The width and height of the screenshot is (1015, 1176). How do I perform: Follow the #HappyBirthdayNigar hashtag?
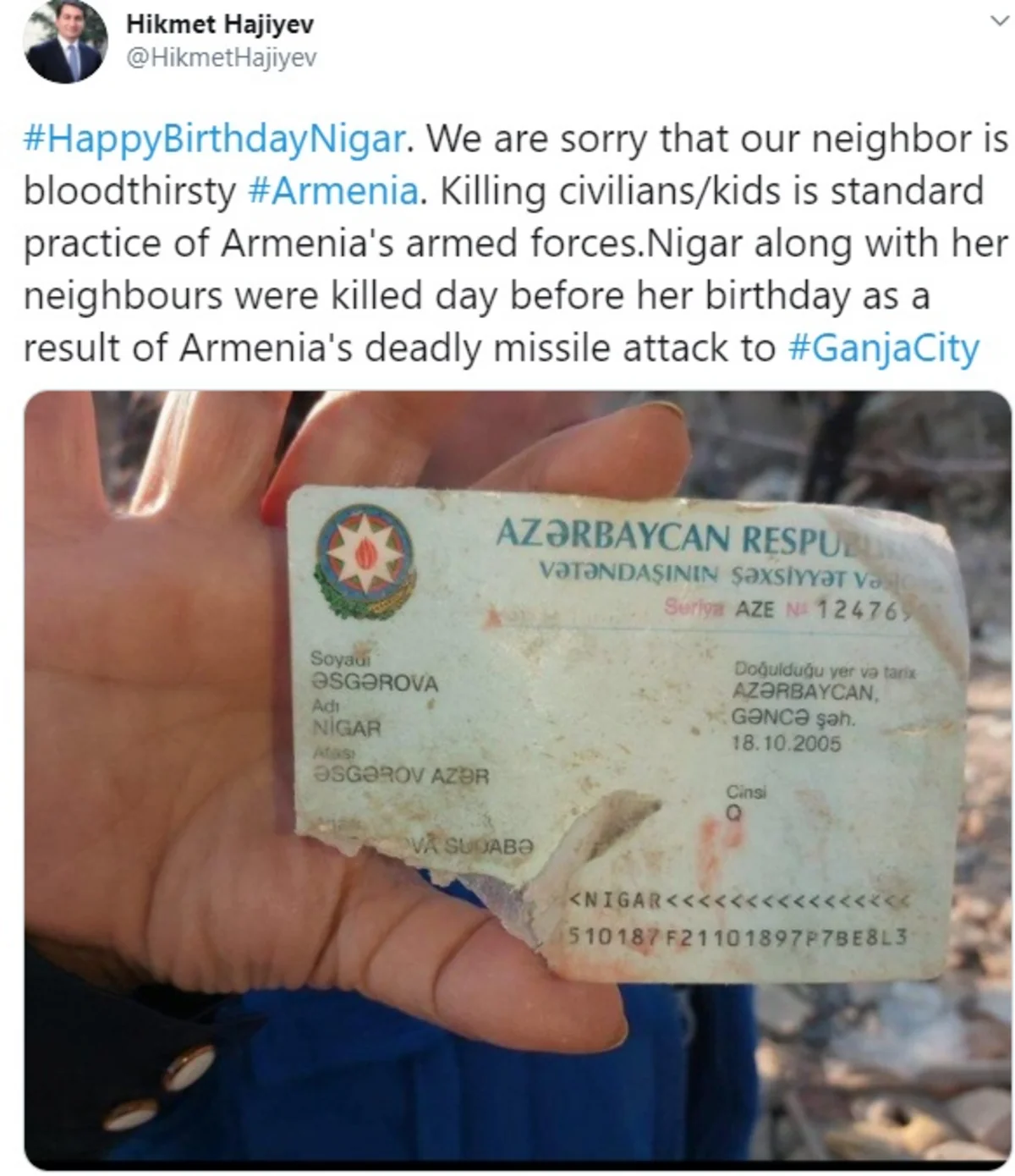(214, 140)
